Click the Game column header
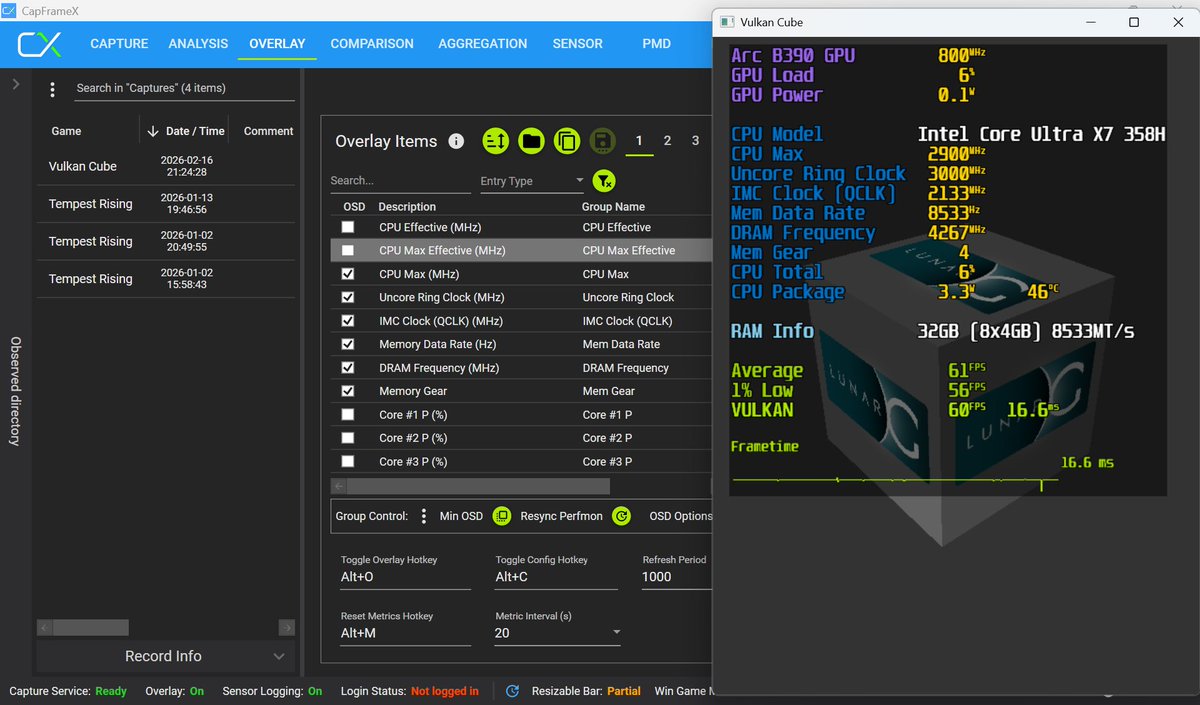The height and width of the screenshot is (705, 1200). click(65, 131)
